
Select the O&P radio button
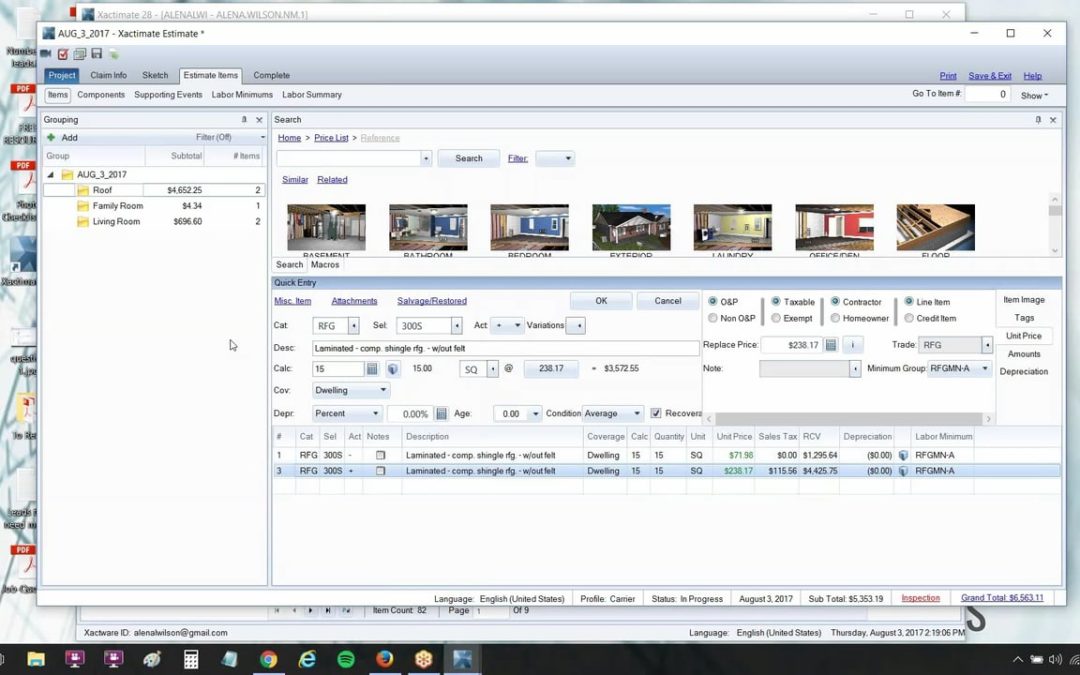point(713,302)
